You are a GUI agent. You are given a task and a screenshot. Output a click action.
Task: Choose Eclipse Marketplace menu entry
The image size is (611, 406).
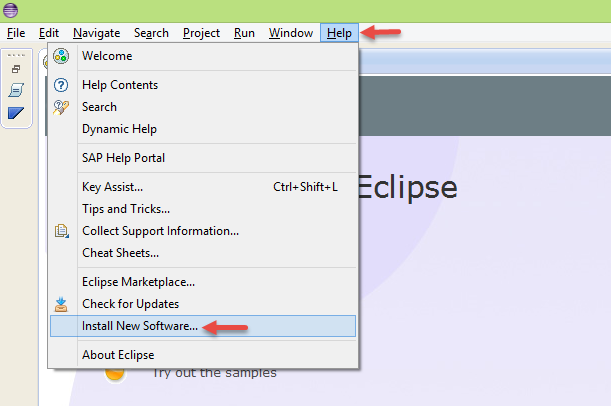tap(138, 282)
